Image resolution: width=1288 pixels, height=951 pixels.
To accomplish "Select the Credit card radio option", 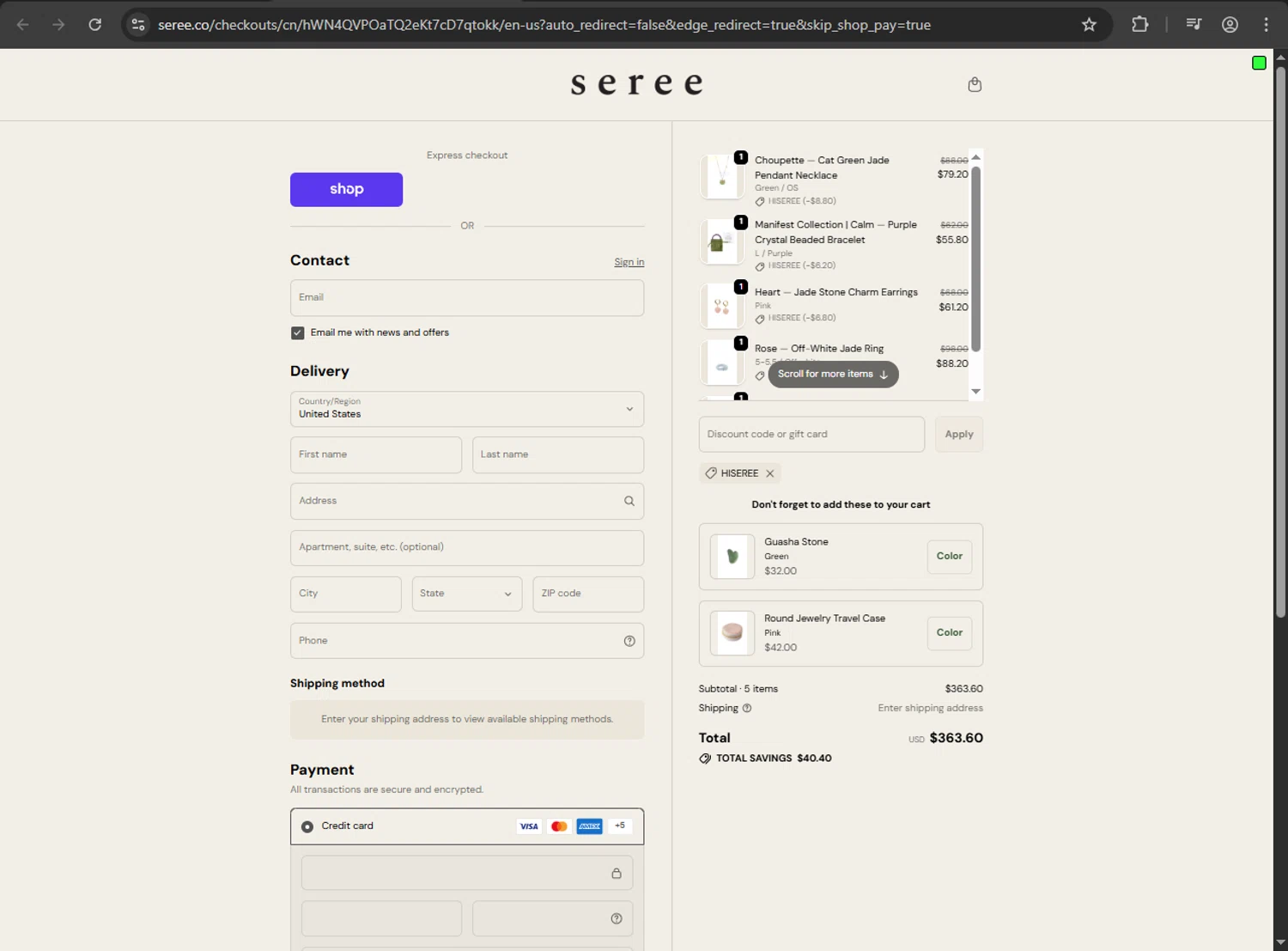I will coord(307,826).
